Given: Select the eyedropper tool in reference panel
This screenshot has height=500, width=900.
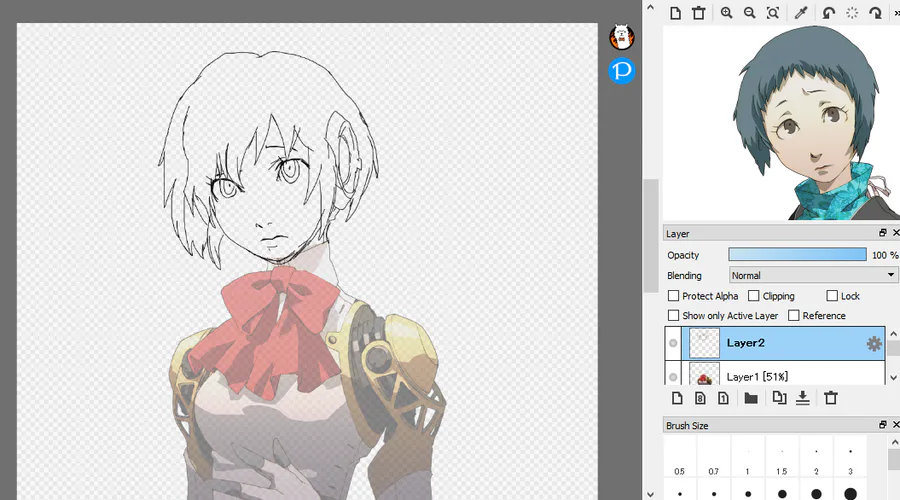Looking at the screenshot, I should (x=801, y=13).
